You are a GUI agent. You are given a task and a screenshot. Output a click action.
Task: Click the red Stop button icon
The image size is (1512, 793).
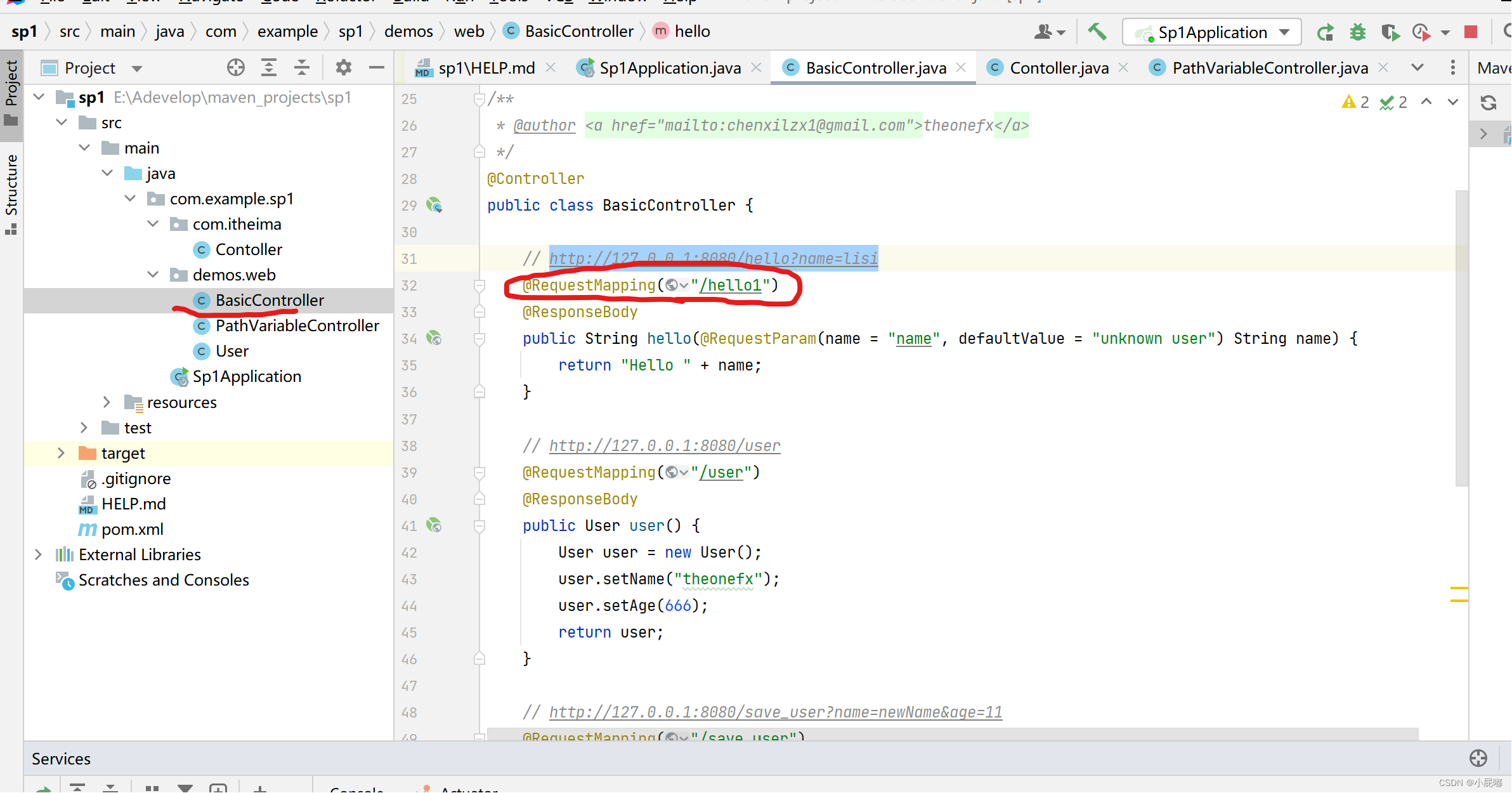coord(1471,32)
